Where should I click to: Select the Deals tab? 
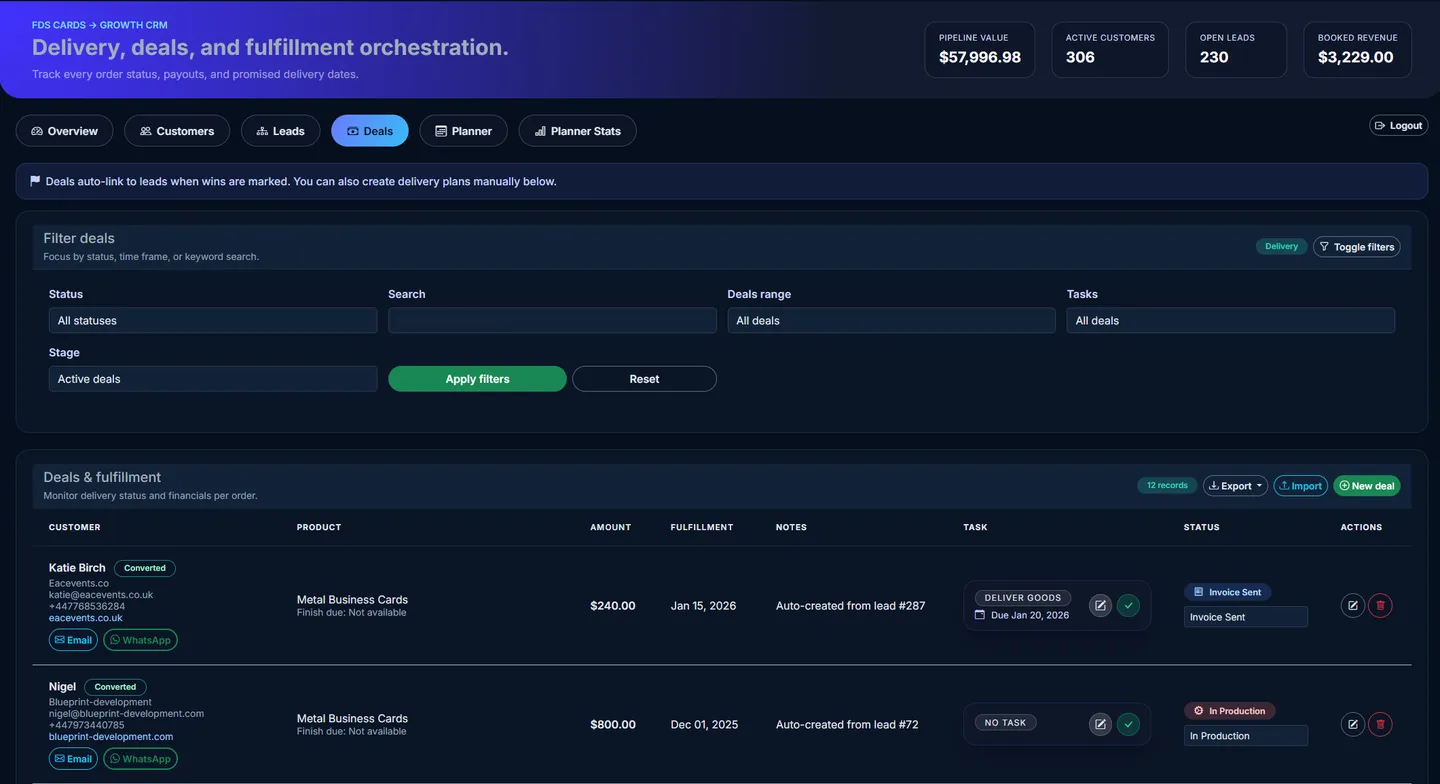[370, 131]
